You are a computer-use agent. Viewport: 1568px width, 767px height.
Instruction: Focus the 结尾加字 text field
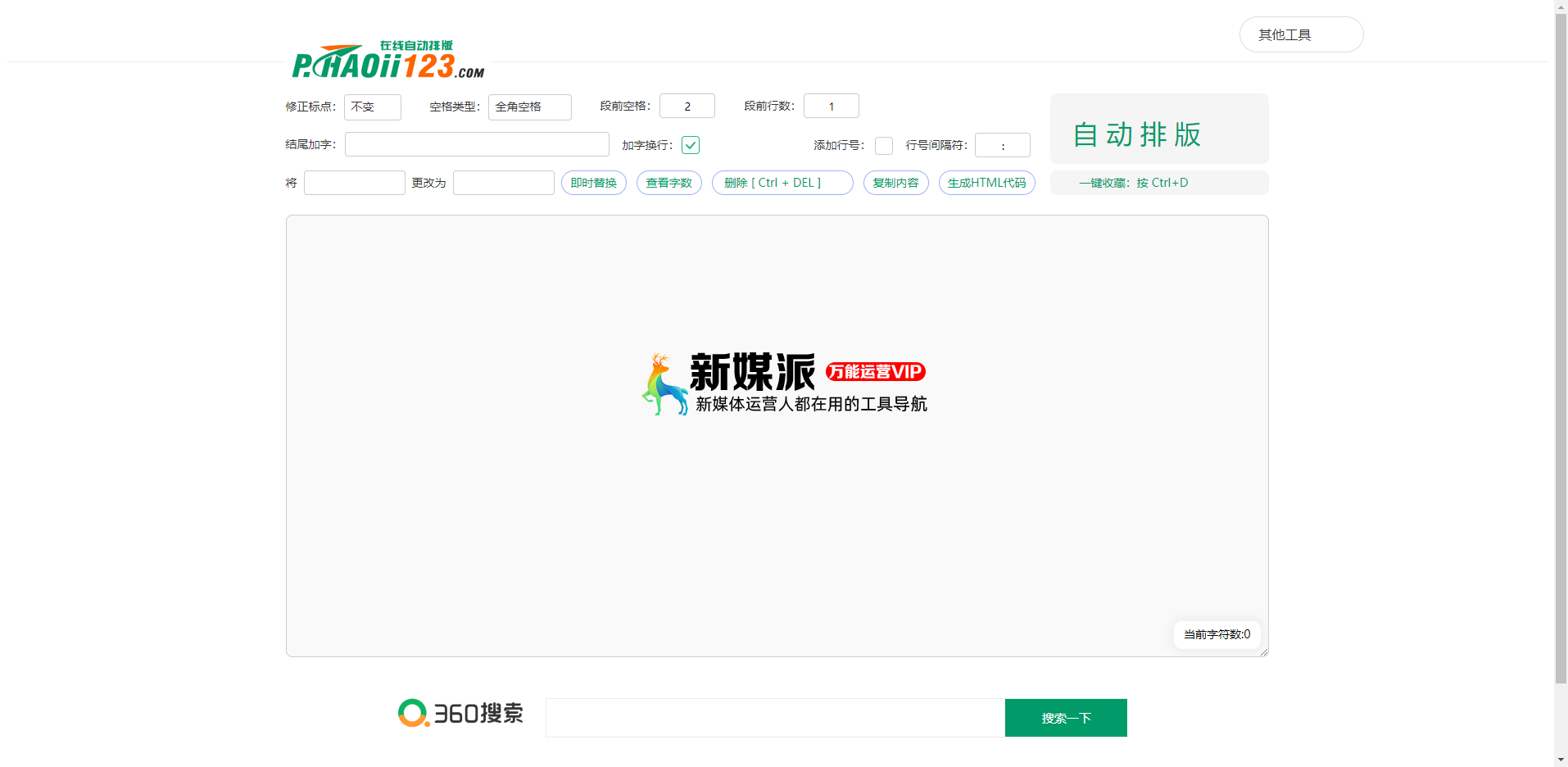pyautogui.click(x=477, y=144)
